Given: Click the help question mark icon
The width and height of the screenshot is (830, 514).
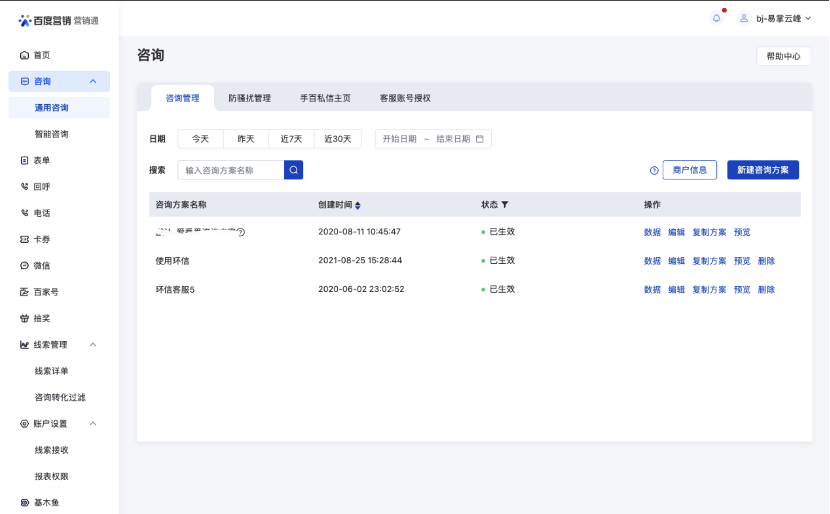Looking at the screenshot, I should [x=654, y=171].
